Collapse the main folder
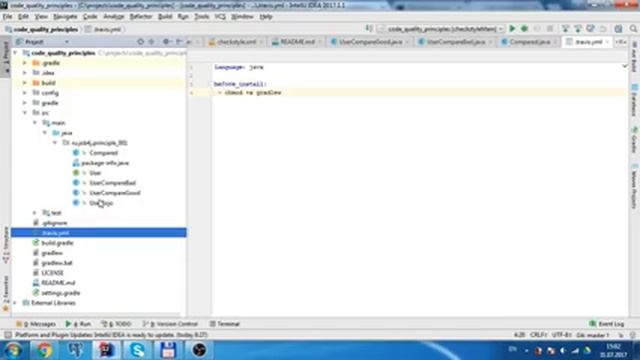This screenshot has height=360, width=640. 35,122
